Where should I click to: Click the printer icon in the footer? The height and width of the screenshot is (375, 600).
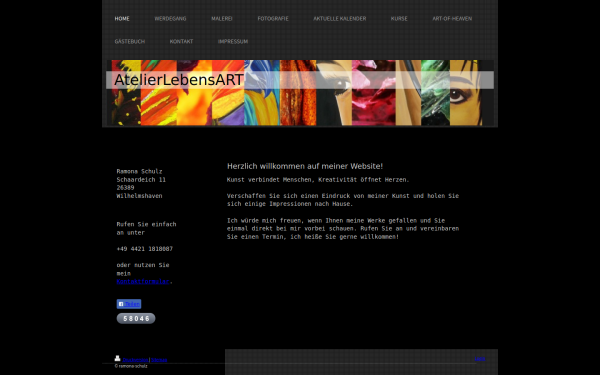coord(117,359)
